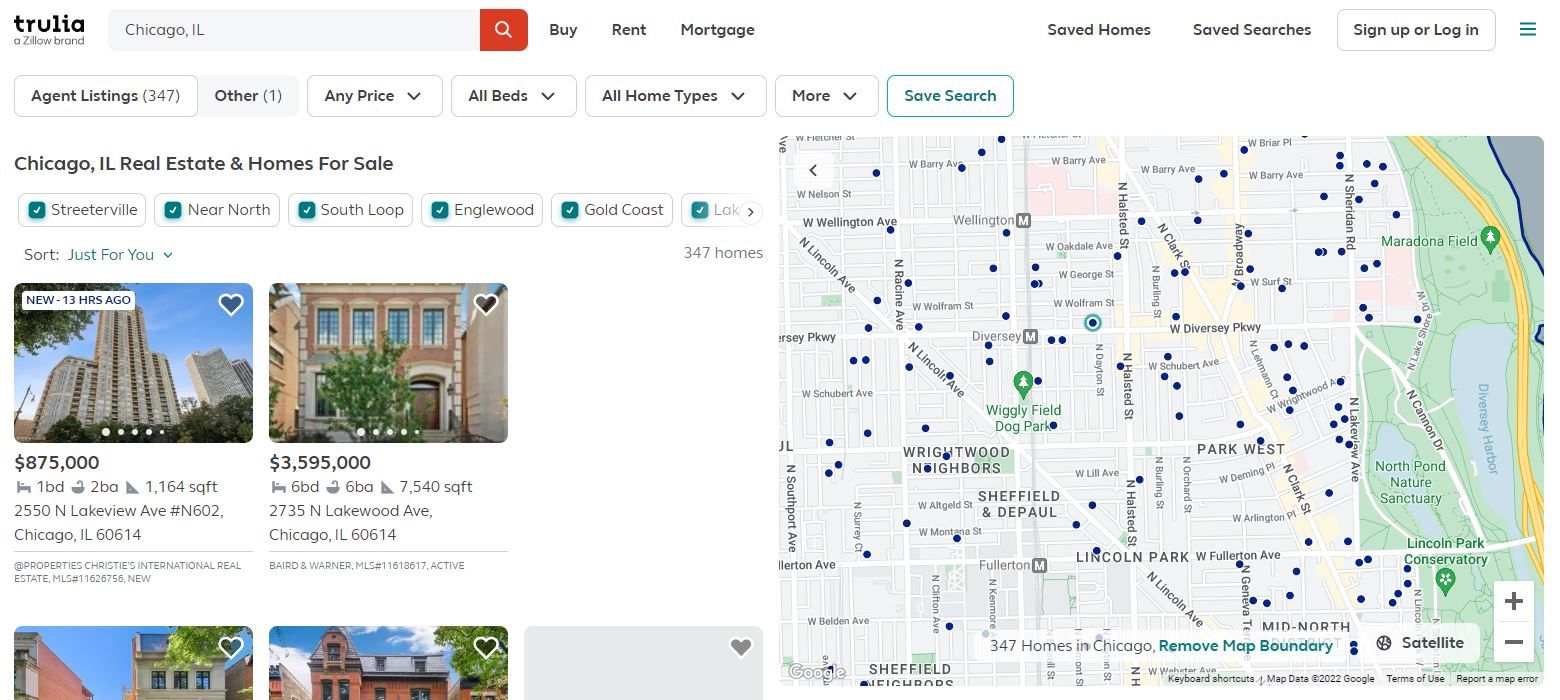The image size is (1560, 700).
Task: Click Sign up or Log in button
Action: tap(1416, 30)
